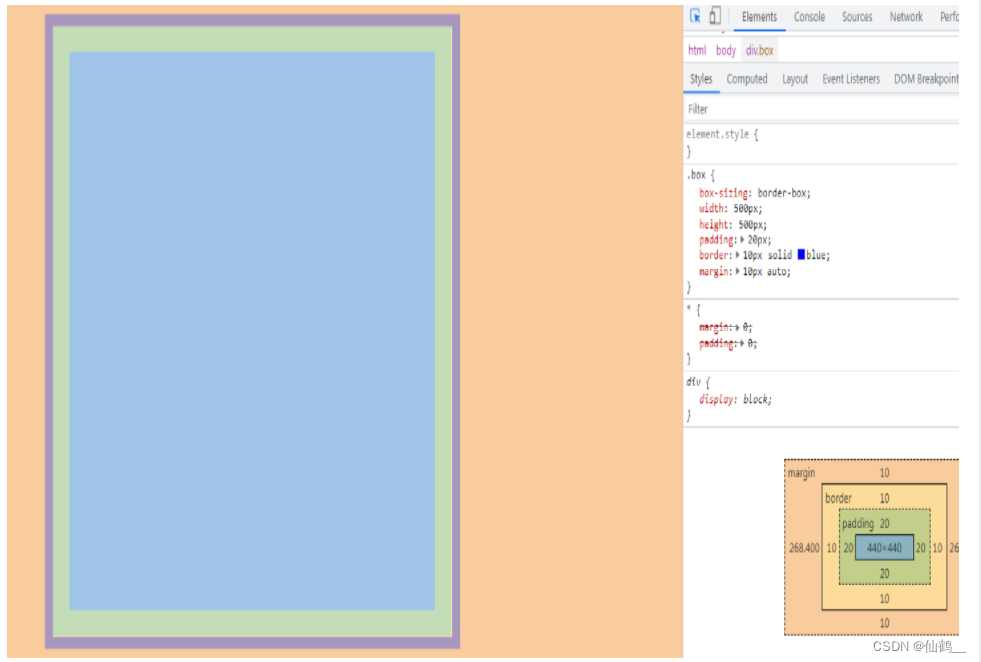This screenshot has height=662, width=981.
Task: Open the Sources panel
Action: [x=856, y=16]
